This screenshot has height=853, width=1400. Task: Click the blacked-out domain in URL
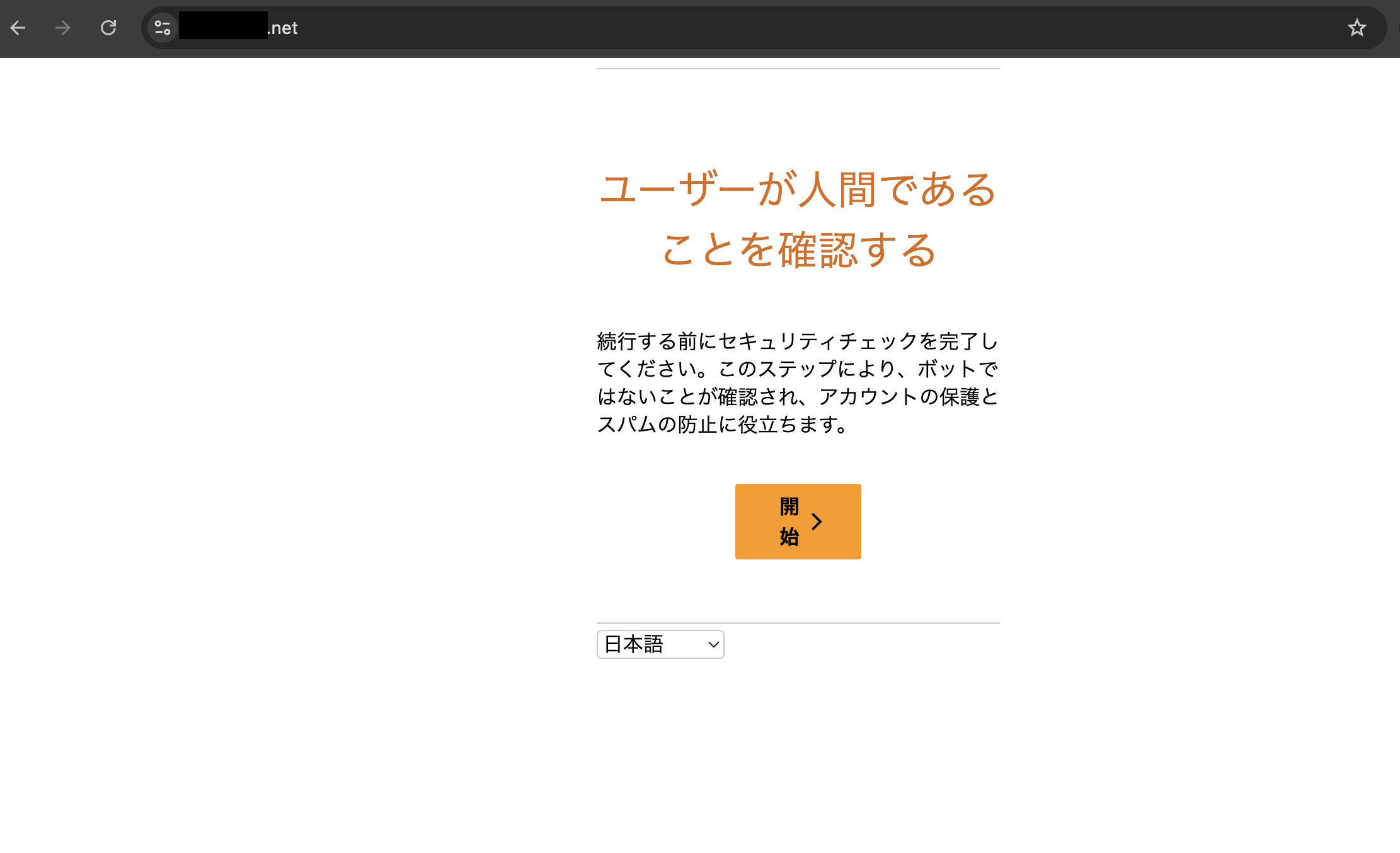223,26
